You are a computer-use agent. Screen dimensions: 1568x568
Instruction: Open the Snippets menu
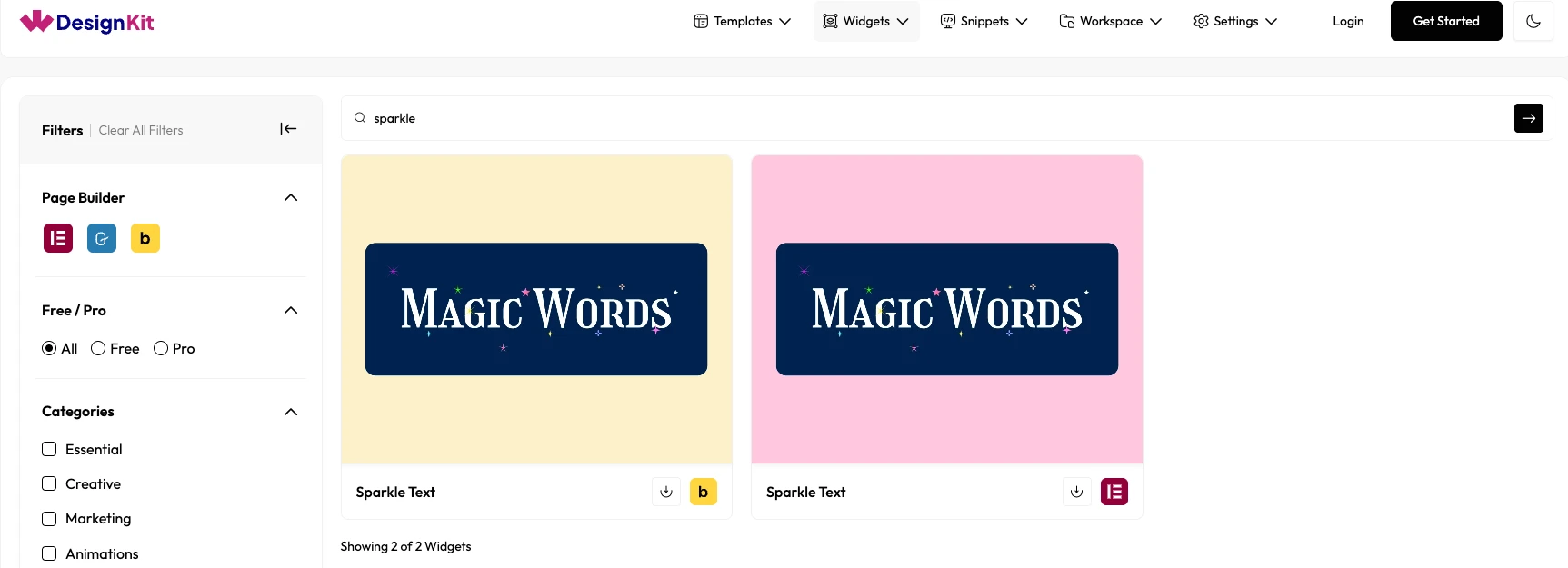(984, 21)
